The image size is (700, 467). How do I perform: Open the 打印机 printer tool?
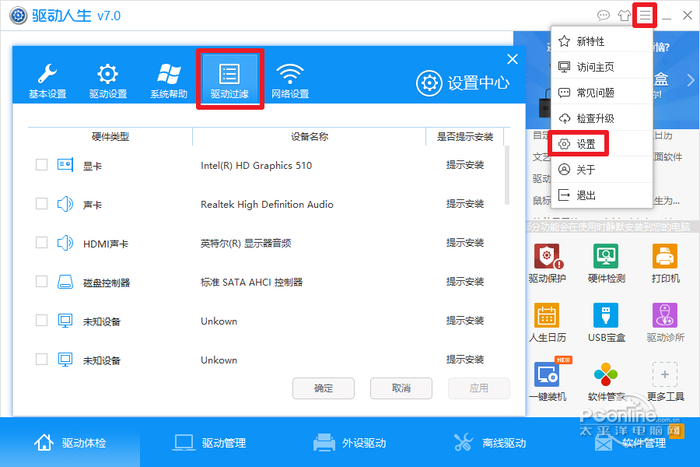[x=665, y=263]
